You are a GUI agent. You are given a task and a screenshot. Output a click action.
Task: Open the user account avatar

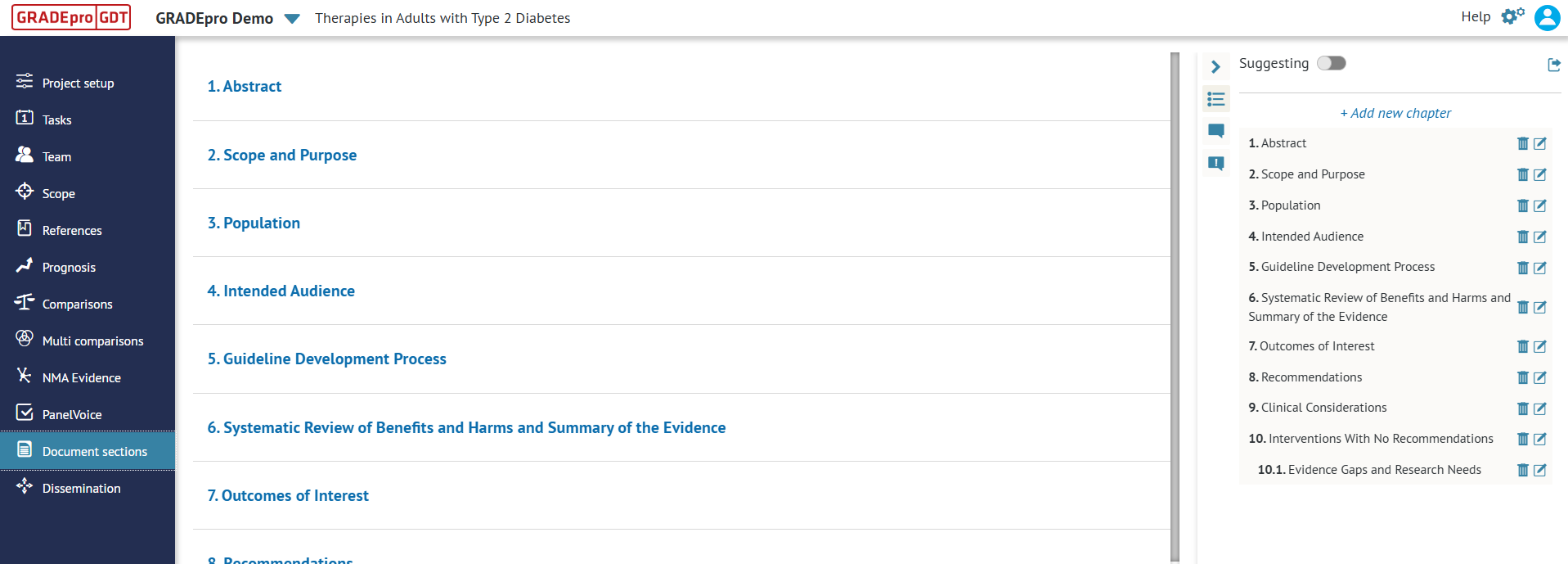[x=1547, y=17]
